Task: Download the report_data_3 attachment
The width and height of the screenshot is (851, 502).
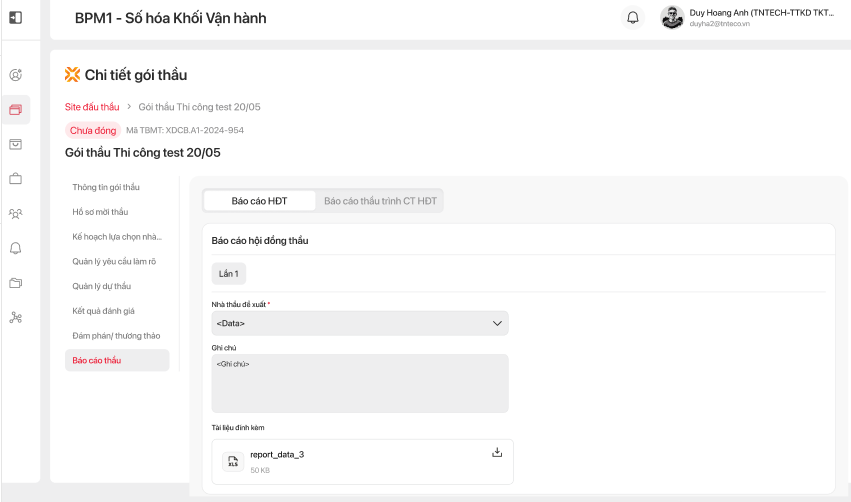Action: click(x=497, y=453)
